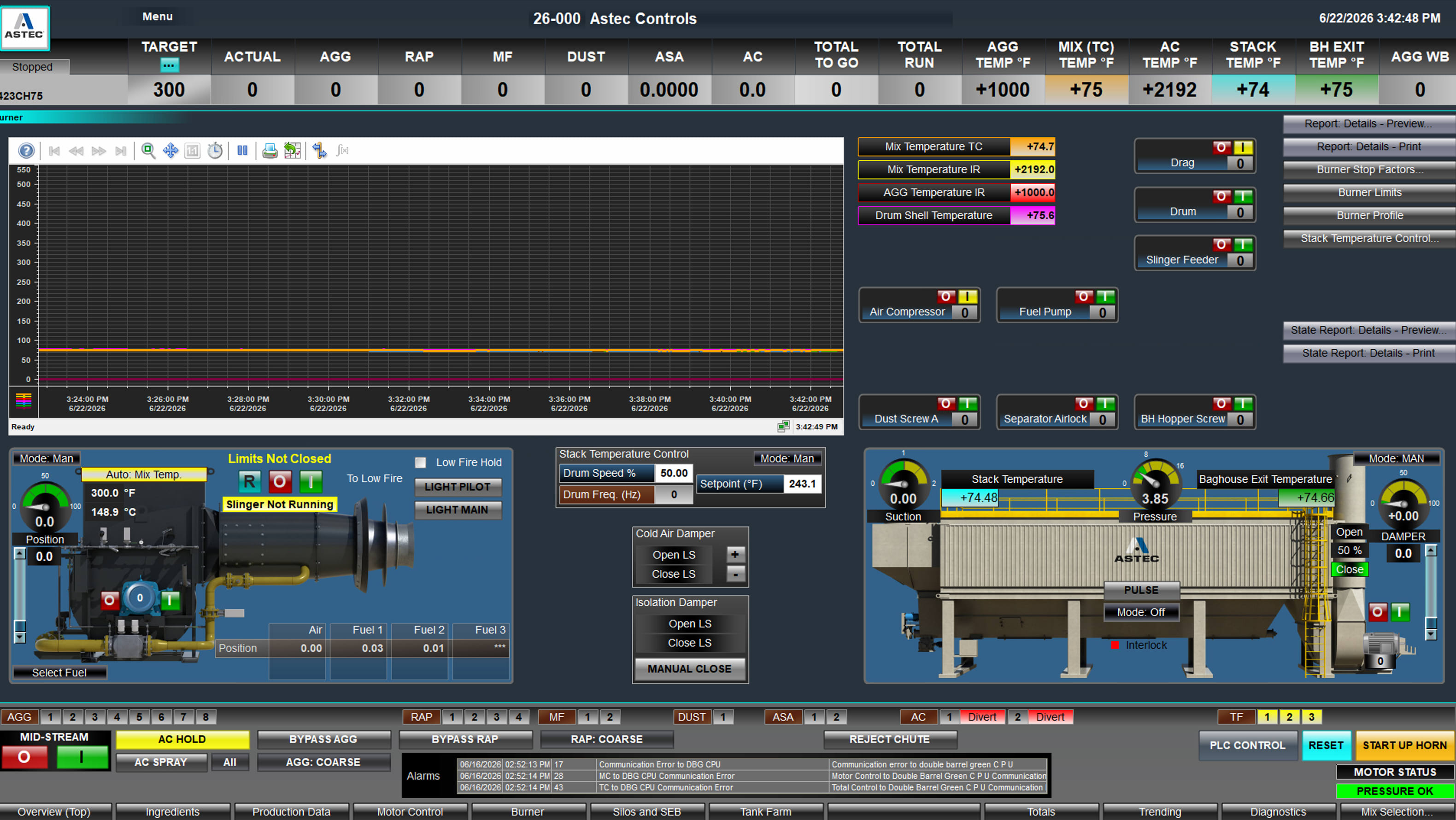The image size is (1456, 820).
Task: Click the burner start green I button
Action: click(x=310, y=481)
